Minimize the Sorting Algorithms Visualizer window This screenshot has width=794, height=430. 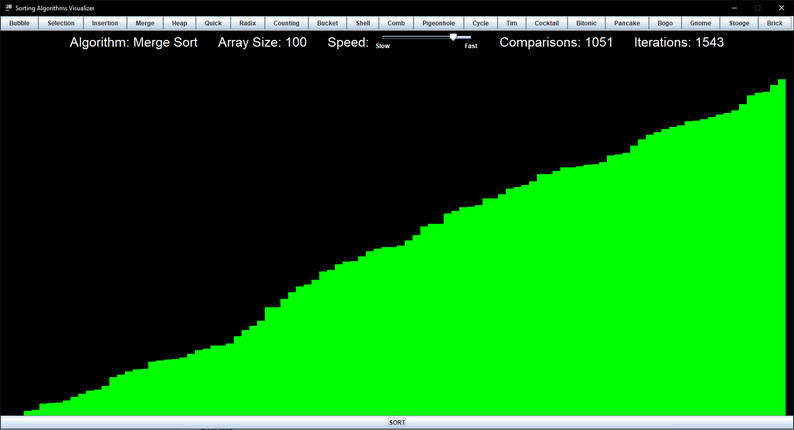click(x=734, y=8)
